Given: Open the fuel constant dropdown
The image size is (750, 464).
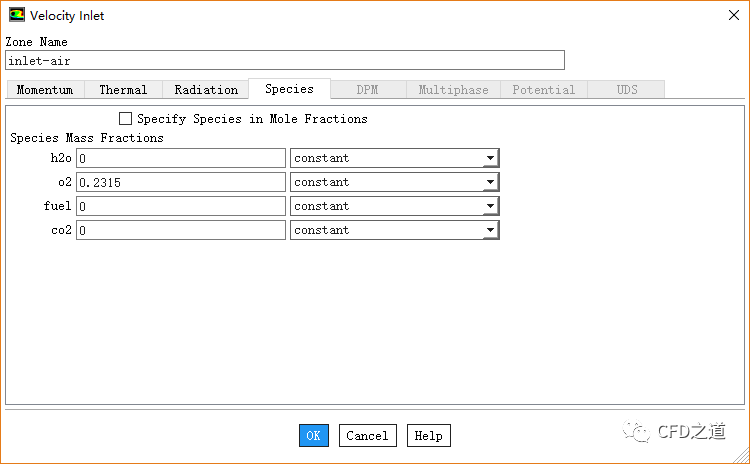Looking at the screenshot, I should [395, 206].
